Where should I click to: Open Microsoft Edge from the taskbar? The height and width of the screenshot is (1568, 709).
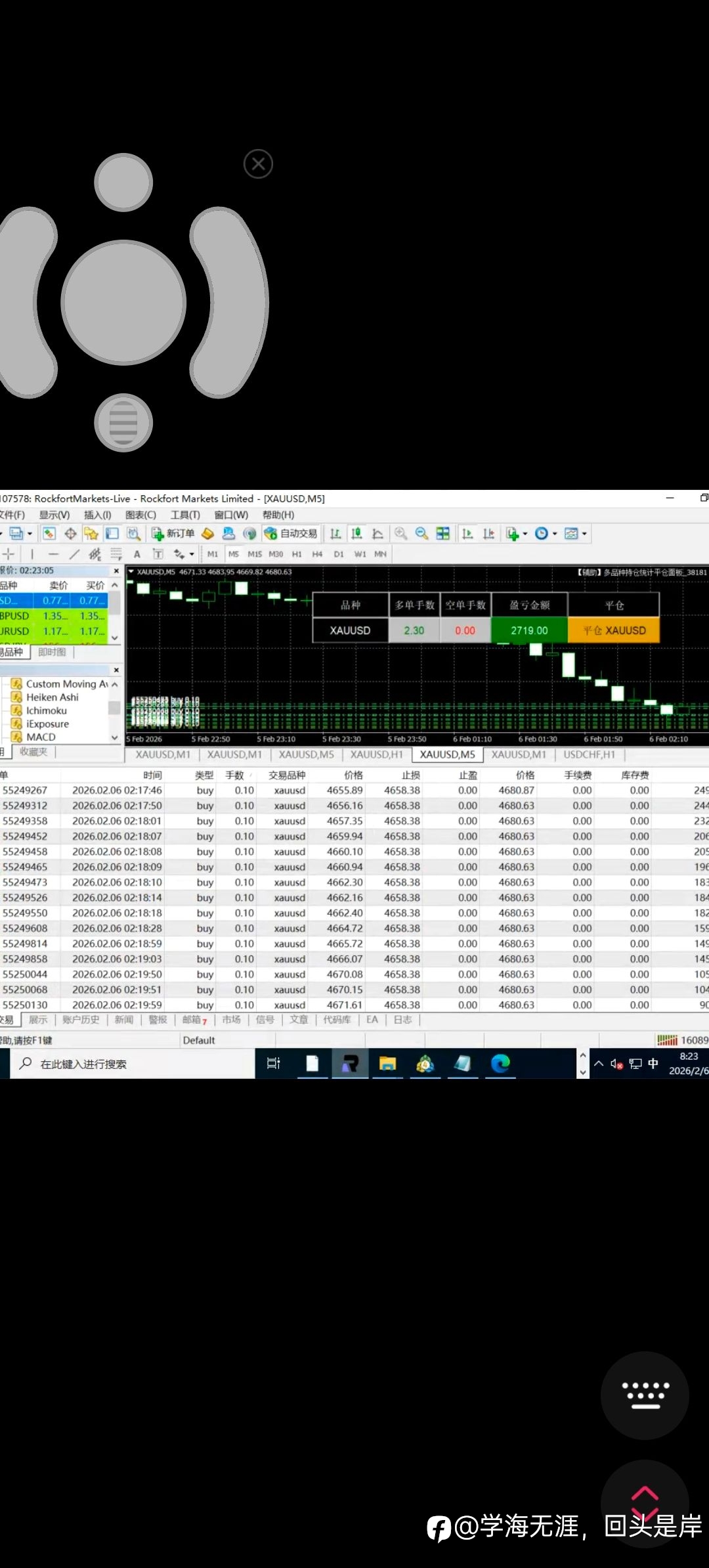click(x=500, y=1063)
